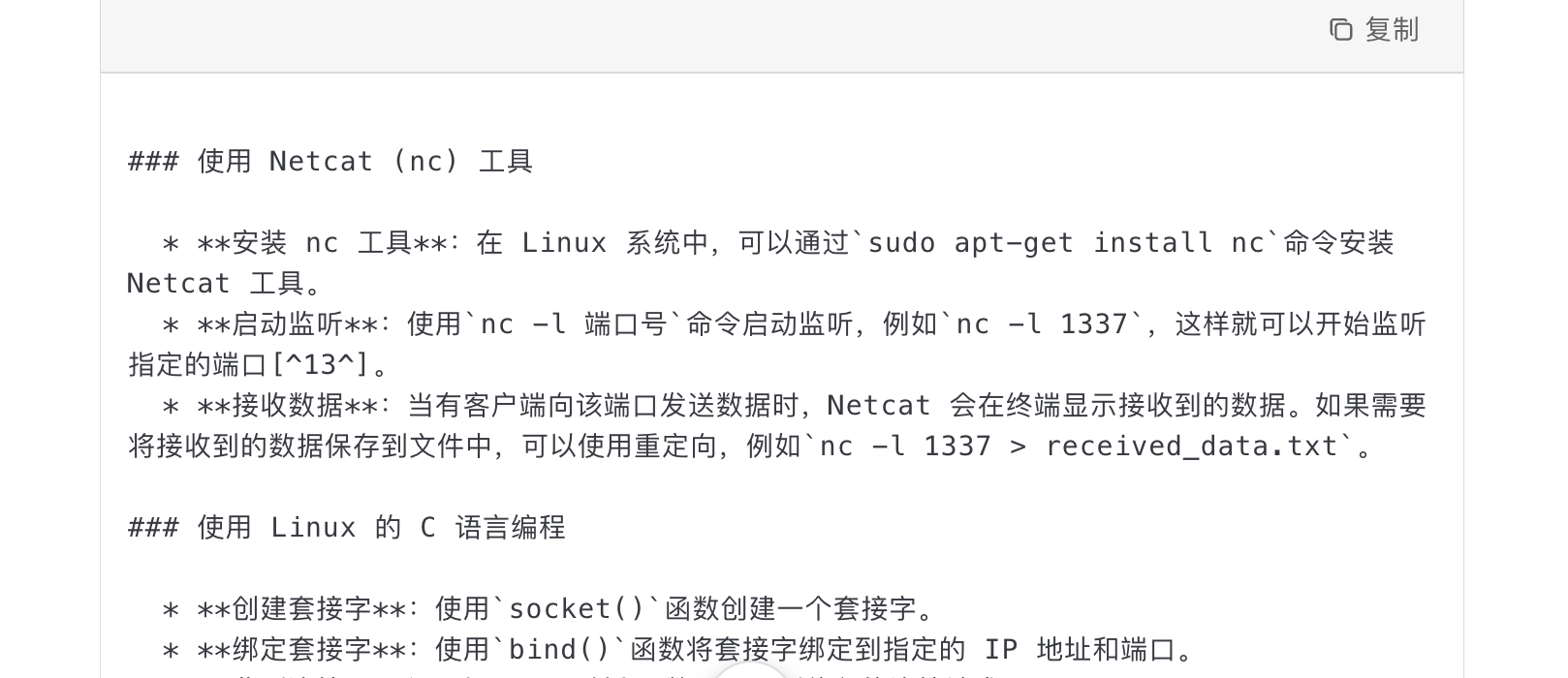Click the gray header bar of the code block

pos(782,36)
